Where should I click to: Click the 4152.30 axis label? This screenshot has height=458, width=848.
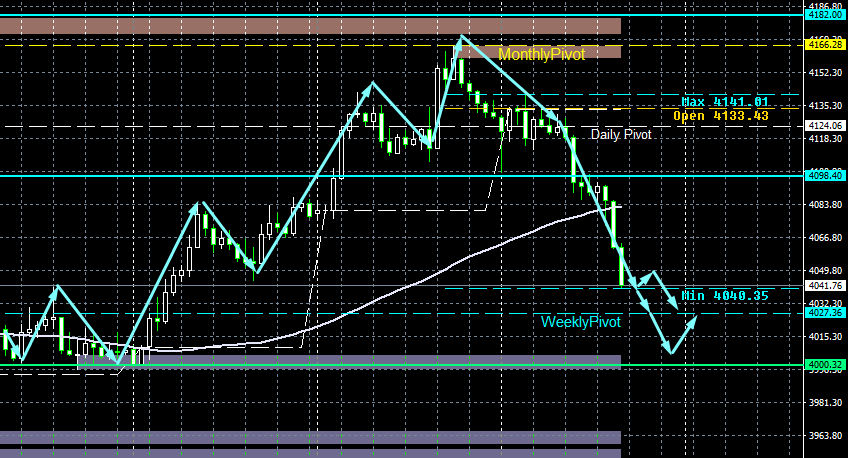click(x=825, y=72)
